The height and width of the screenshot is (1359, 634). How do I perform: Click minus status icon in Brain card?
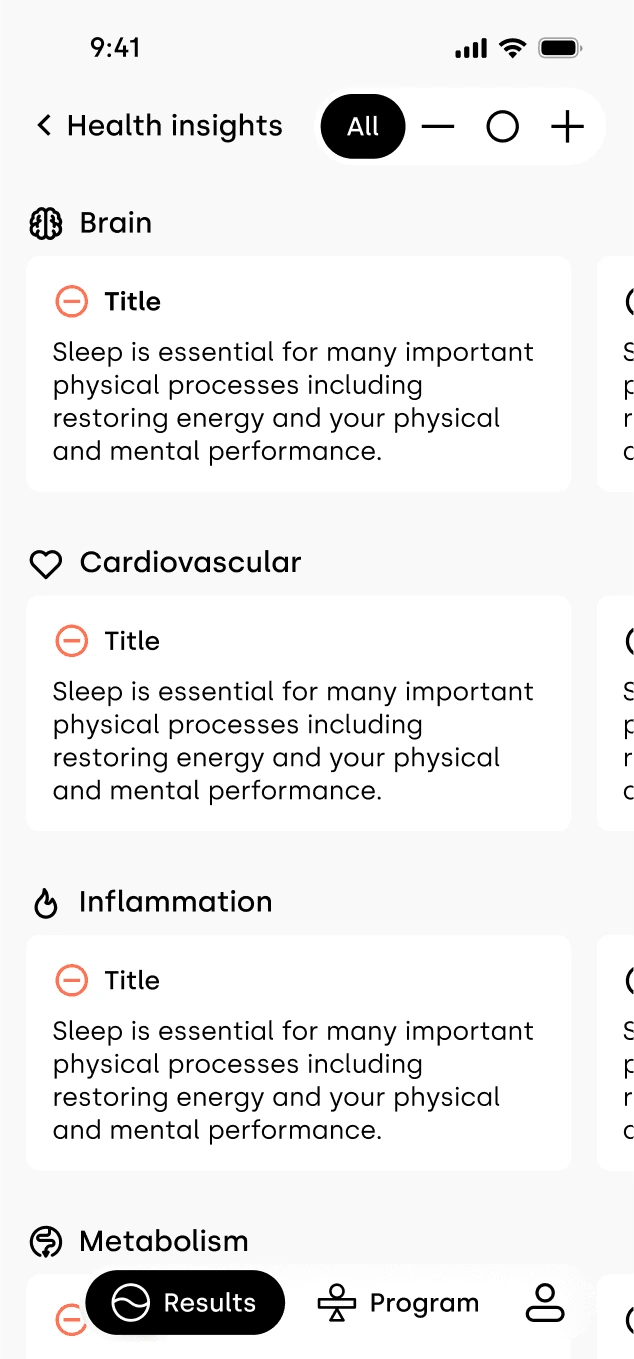(71, 301)
